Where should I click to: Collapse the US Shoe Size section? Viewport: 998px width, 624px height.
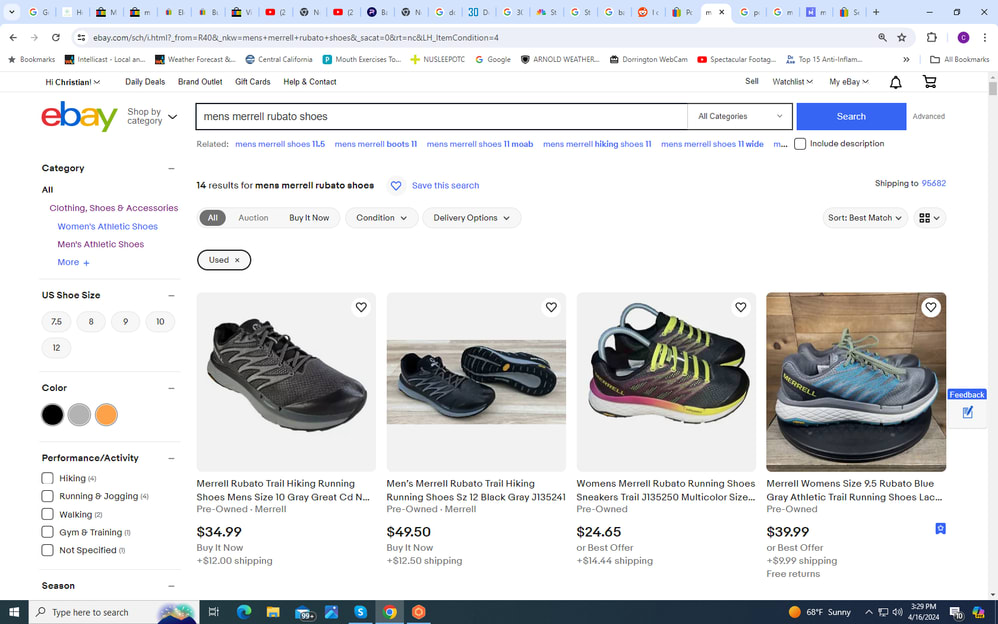[x=171, y=295]
